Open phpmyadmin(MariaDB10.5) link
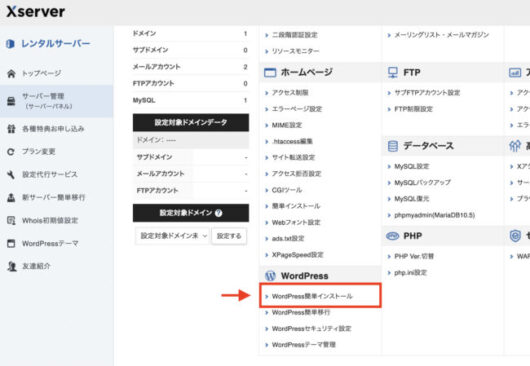530x366 pixels. pyautogui.click(x=434, y=215)
